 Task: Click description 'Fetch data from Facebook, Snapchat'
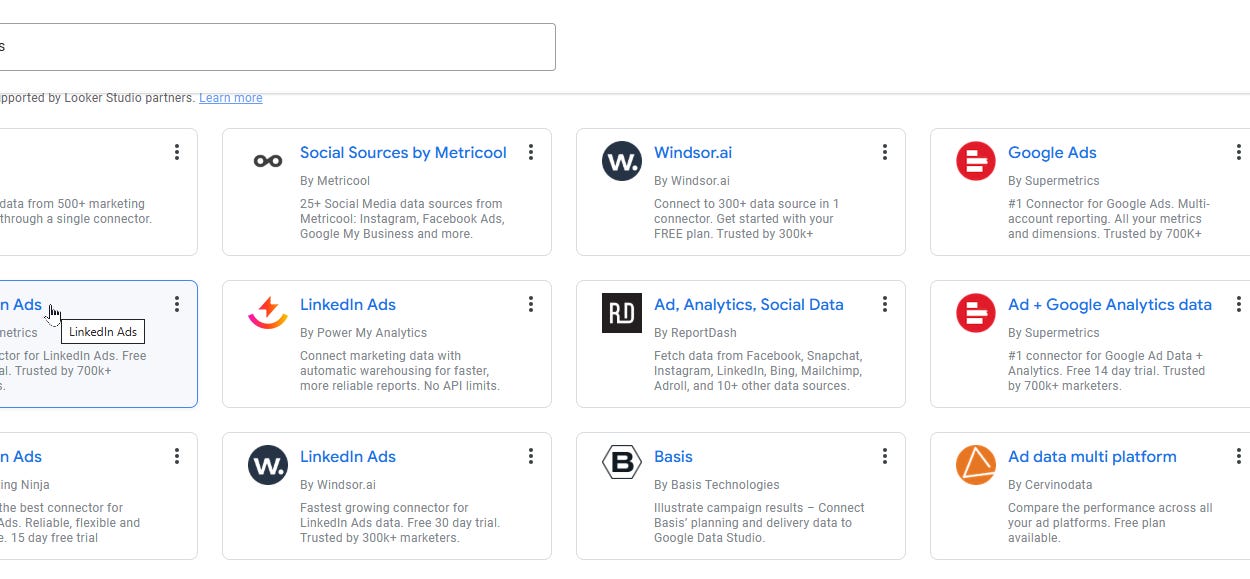(758, 371)
